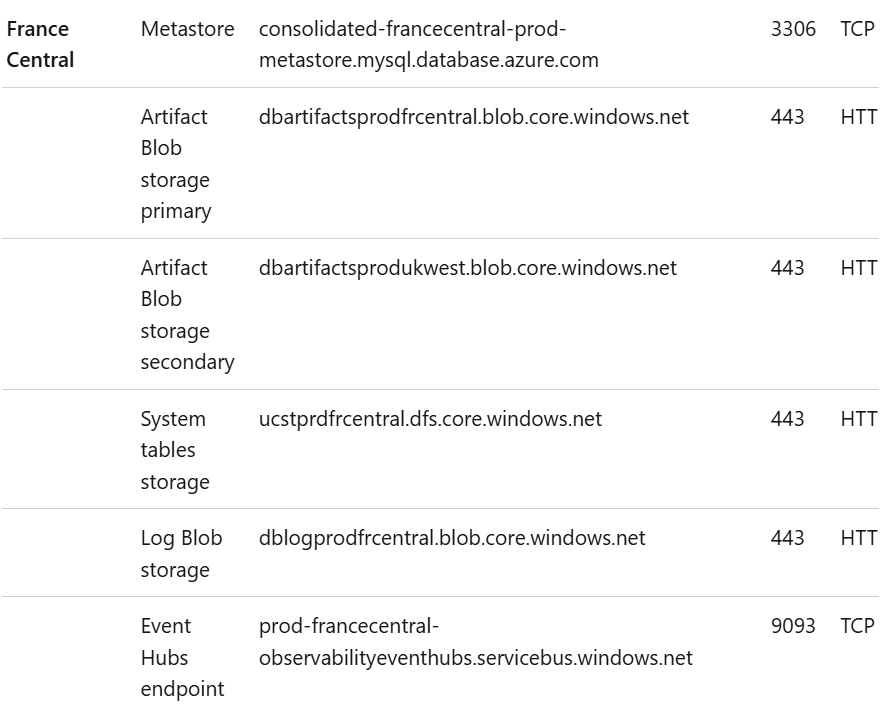Select the Metastore service label
Viewport: 880px width, 704px height.
click(x=187, y=29)
